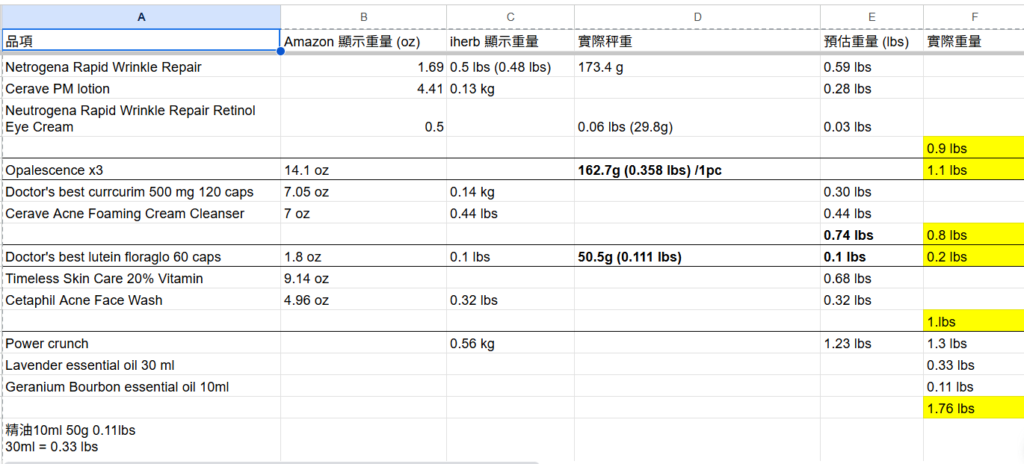Screen dimensions: 1024x464
Task: Click the bold 50.5g (0.111 lbs) cell
Action: tap(697, 257)
